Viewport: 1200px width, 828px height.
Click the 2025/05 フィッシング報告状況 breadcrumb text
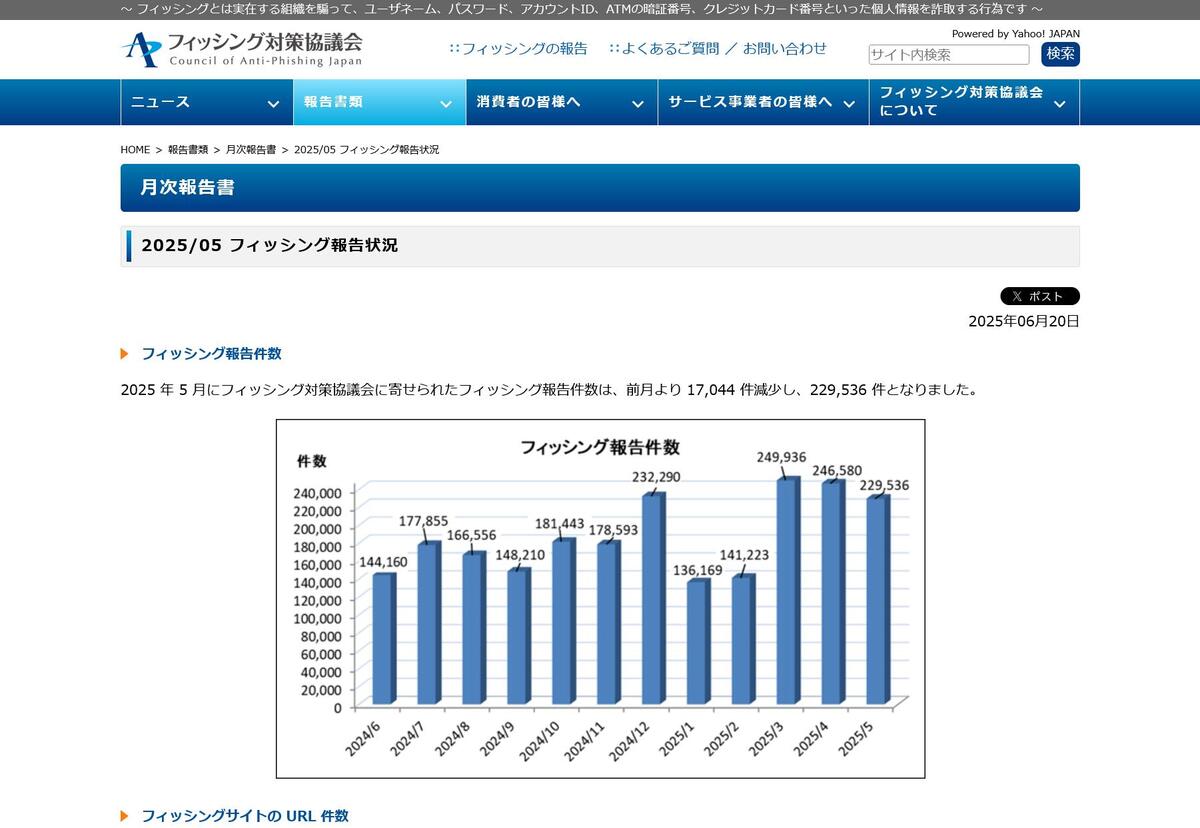[x=366, y=150]
